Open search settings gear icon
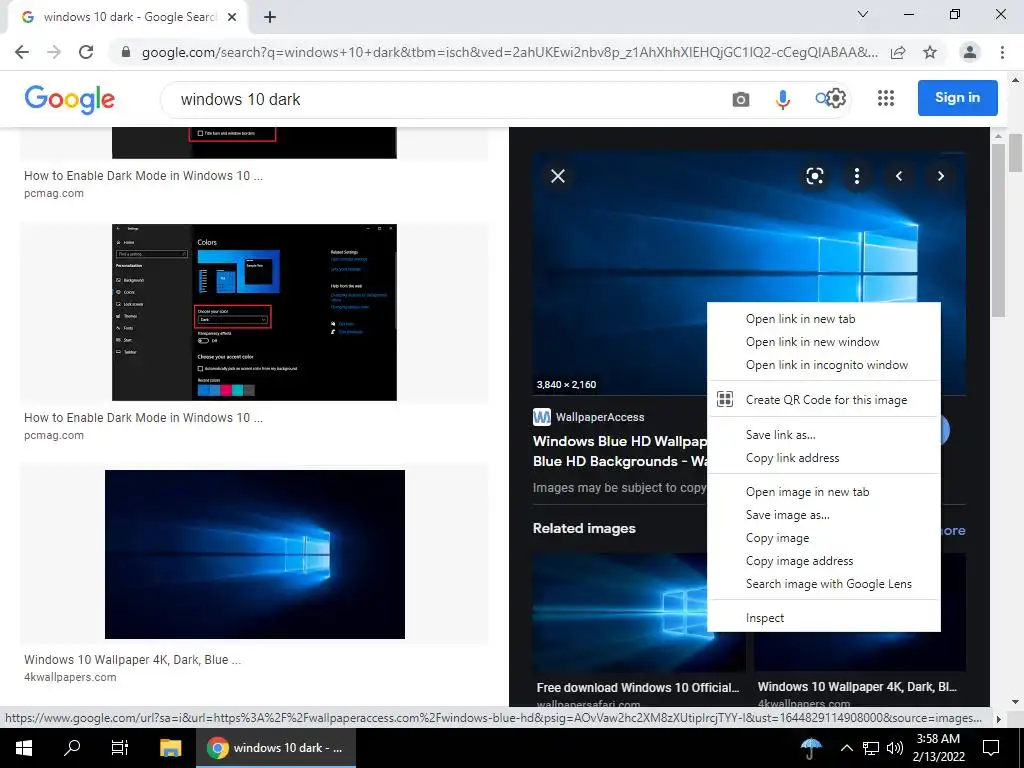 [836, 98]
